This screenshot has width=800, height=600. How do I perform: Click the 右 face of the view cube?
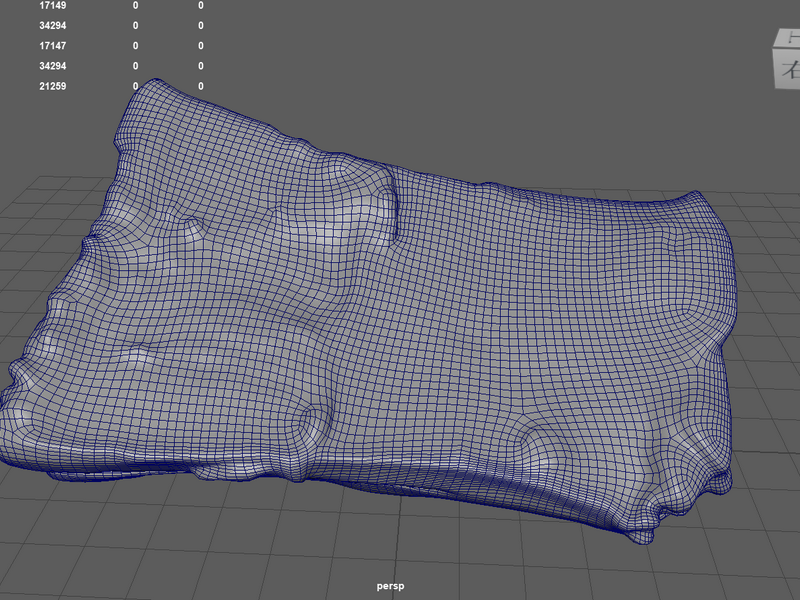pos(788,69)
